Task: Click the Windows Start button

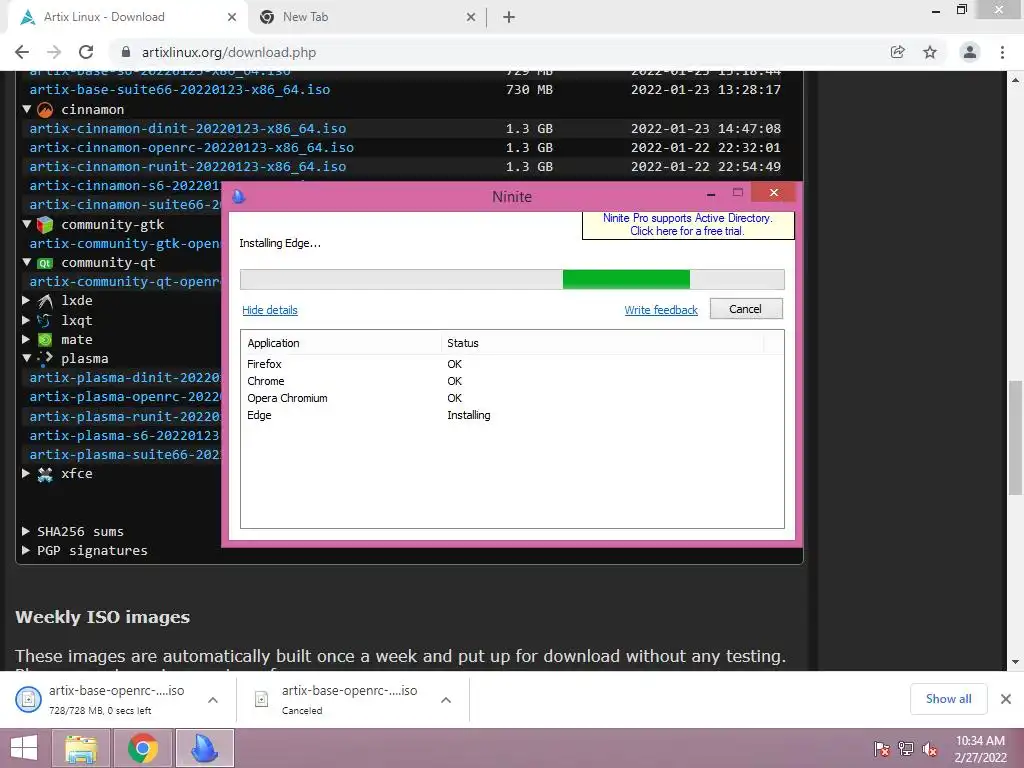Action: click(24, 748)
